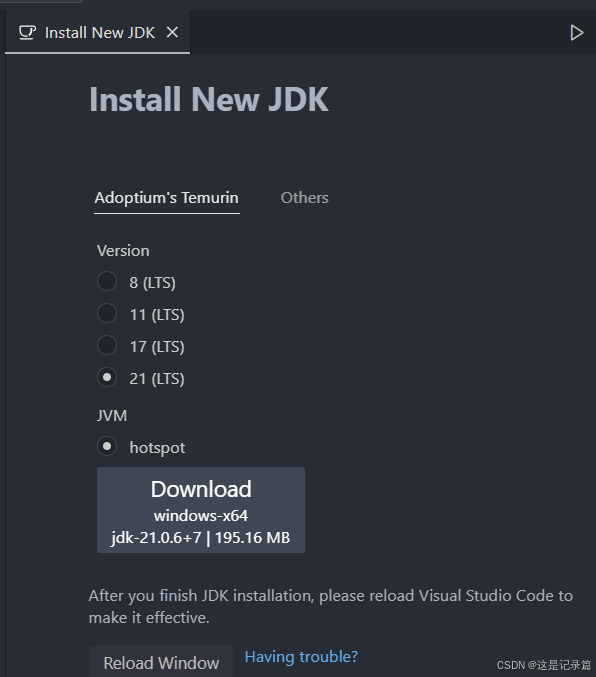Screen dimensions: 596x677
Task: Select the 21 (LTS) radio circle
Action: coord(107,377)
